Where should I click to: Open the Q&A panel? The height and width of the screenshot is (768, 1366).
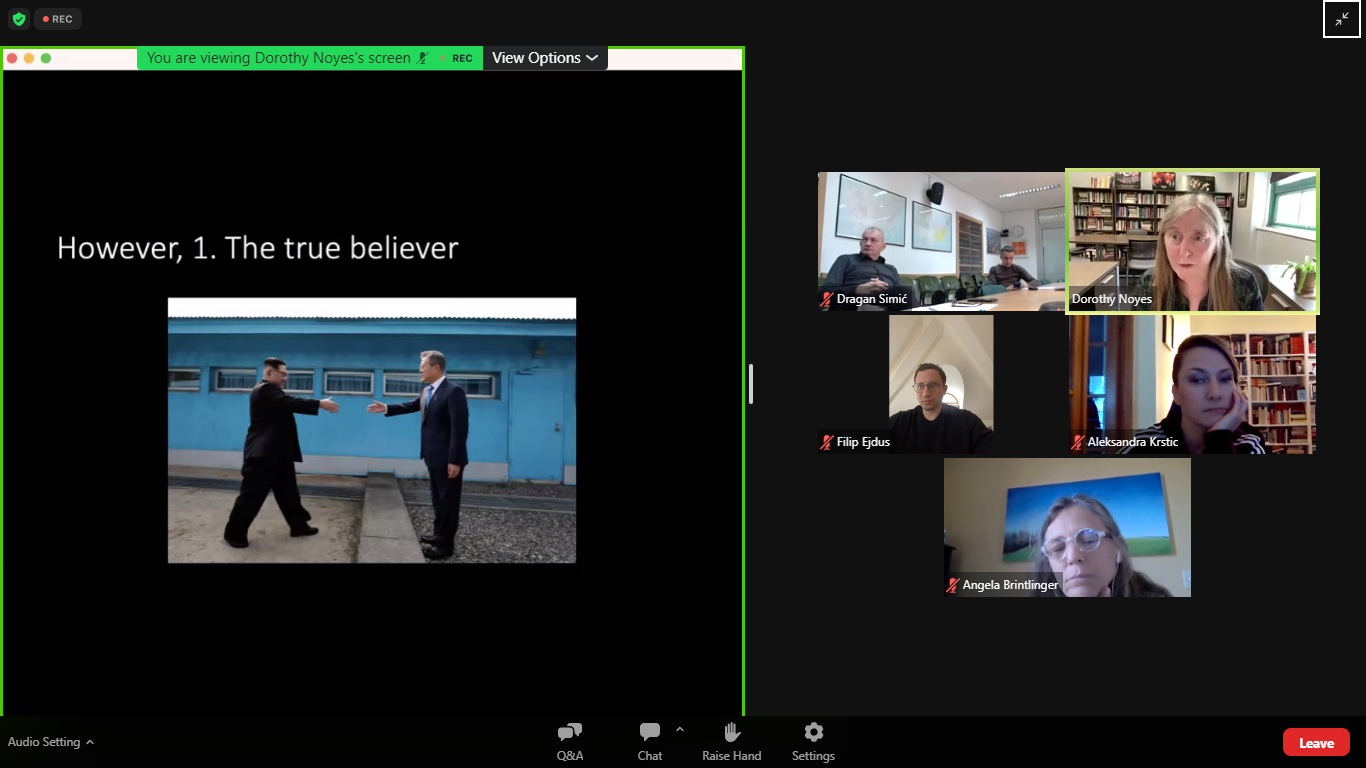pyautogui.click(x=570, y=742)
